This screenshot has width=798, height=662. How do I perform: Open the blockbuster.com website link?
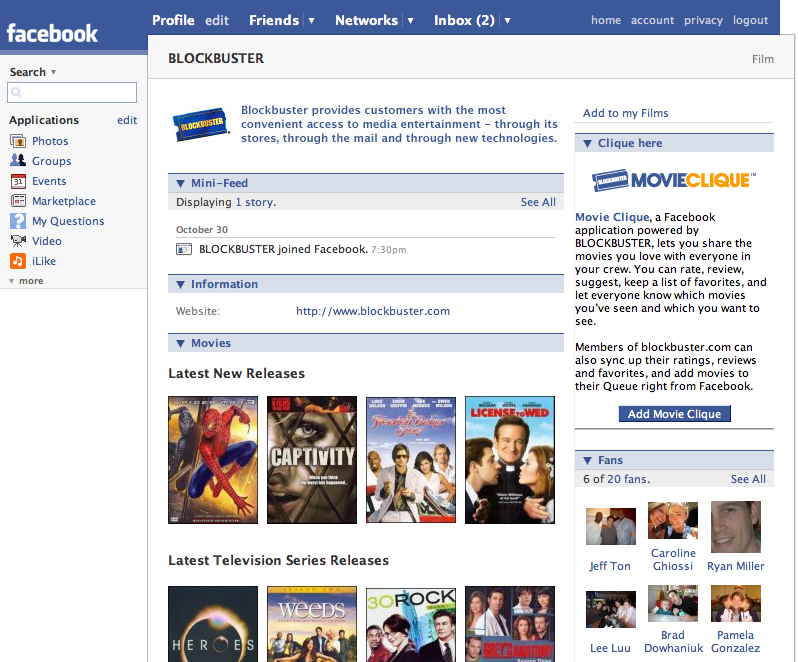tap(373, 311)
